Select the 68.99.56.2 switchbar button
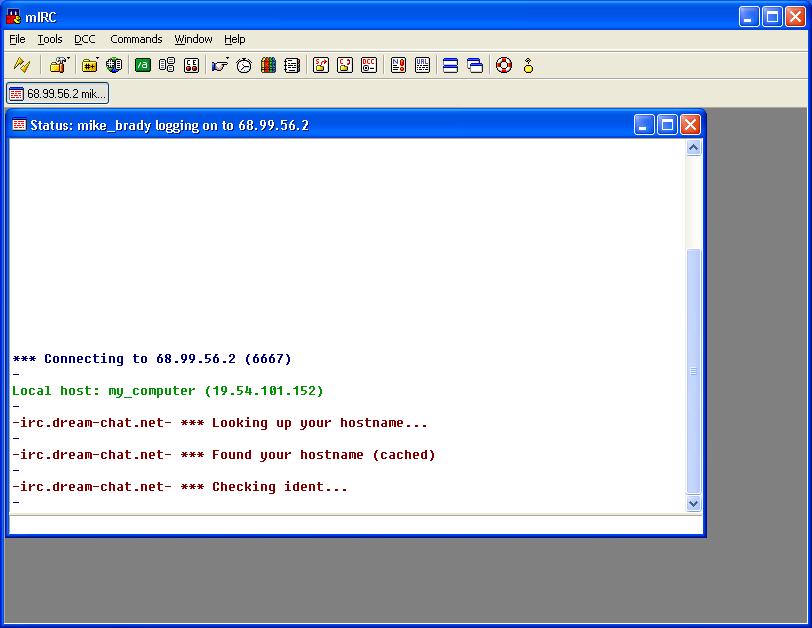Image resolution: width=812 pixels, height=628 pixels. coord(57,94)
